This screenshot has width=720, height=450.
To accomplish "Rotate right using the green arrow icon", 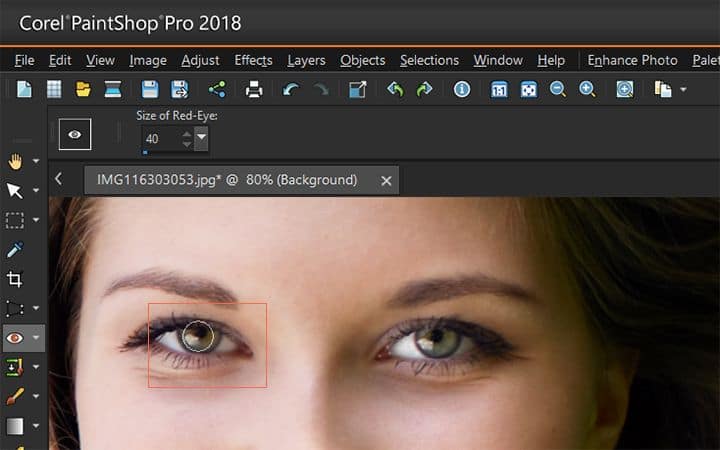I will tap(424, 89).
